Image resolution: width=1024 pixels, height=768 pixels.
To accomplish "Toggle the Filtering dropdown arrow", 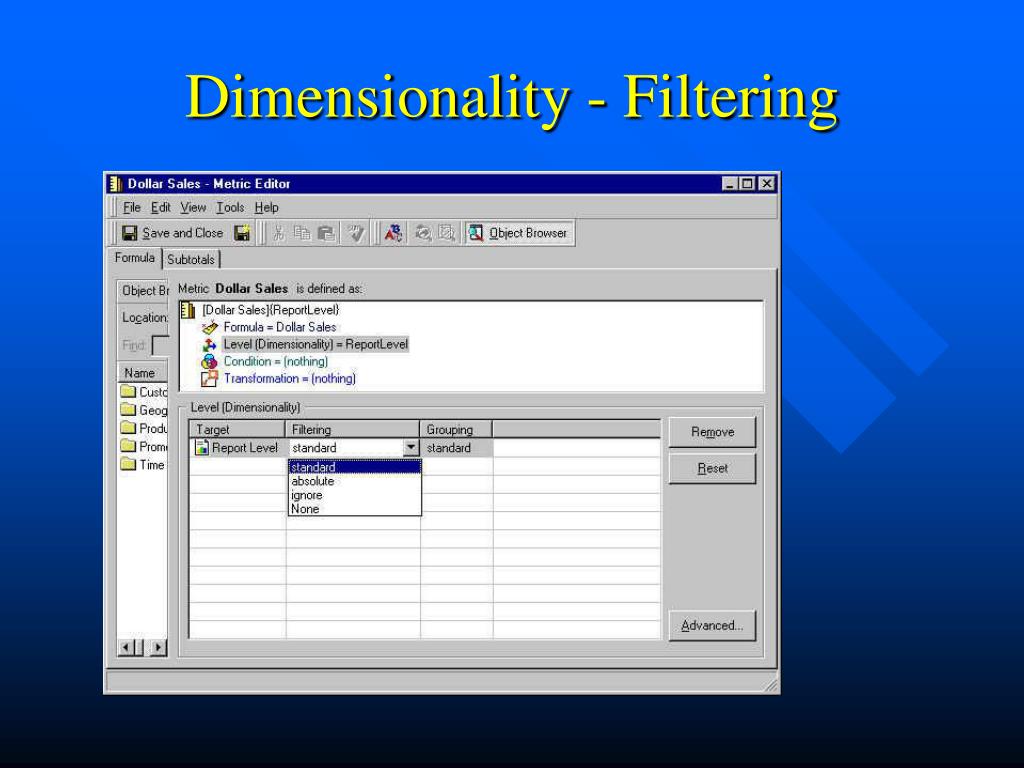I will 411,448.
